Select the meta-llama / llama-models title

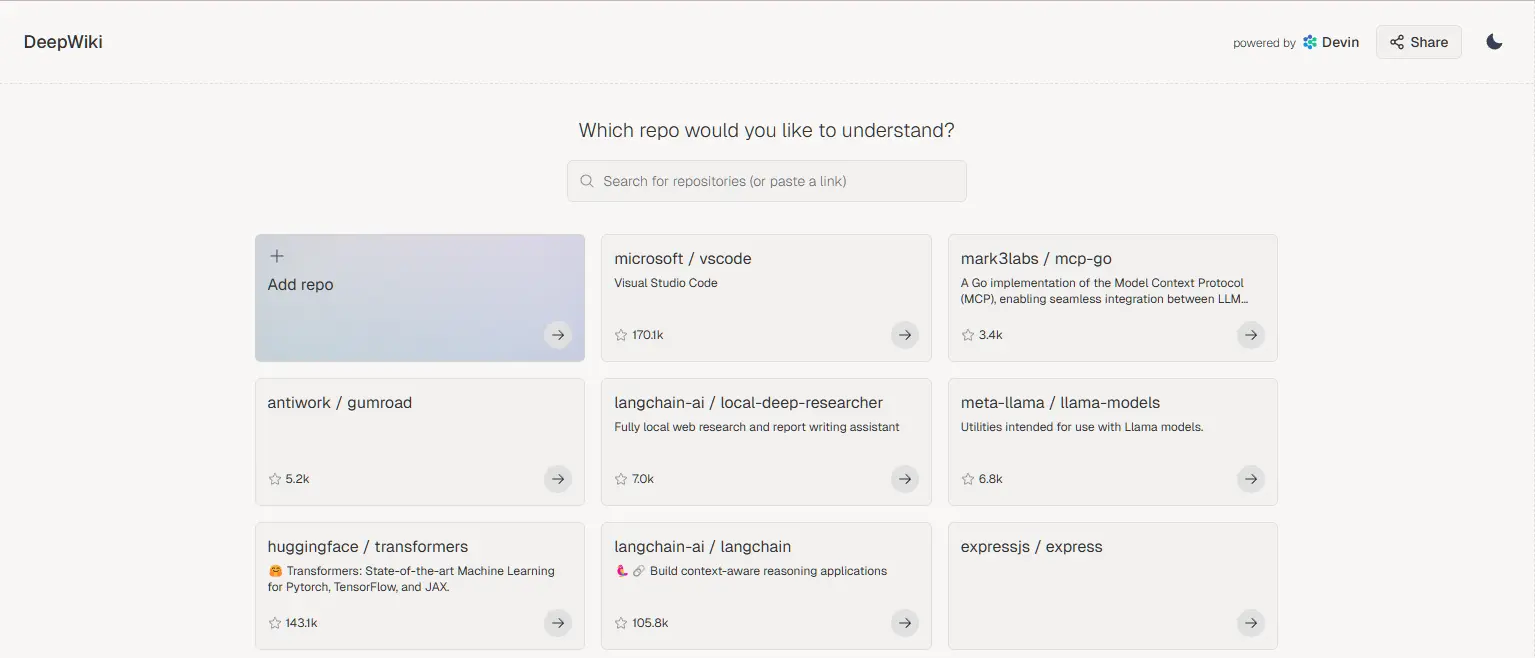point(1060,403)
